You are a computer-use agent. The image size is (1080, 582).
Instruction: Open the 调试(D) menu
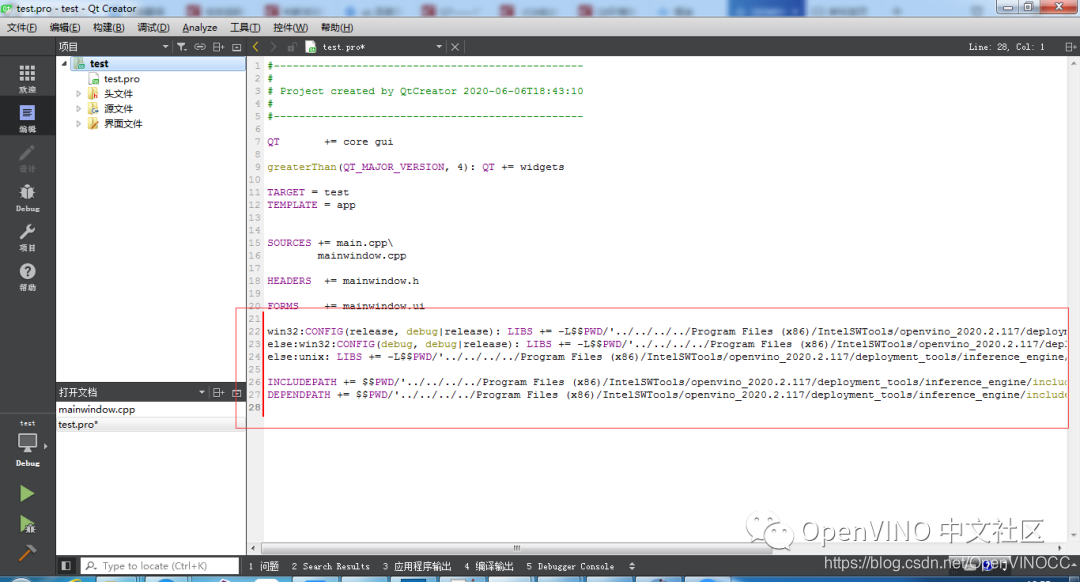pos(153,28)
